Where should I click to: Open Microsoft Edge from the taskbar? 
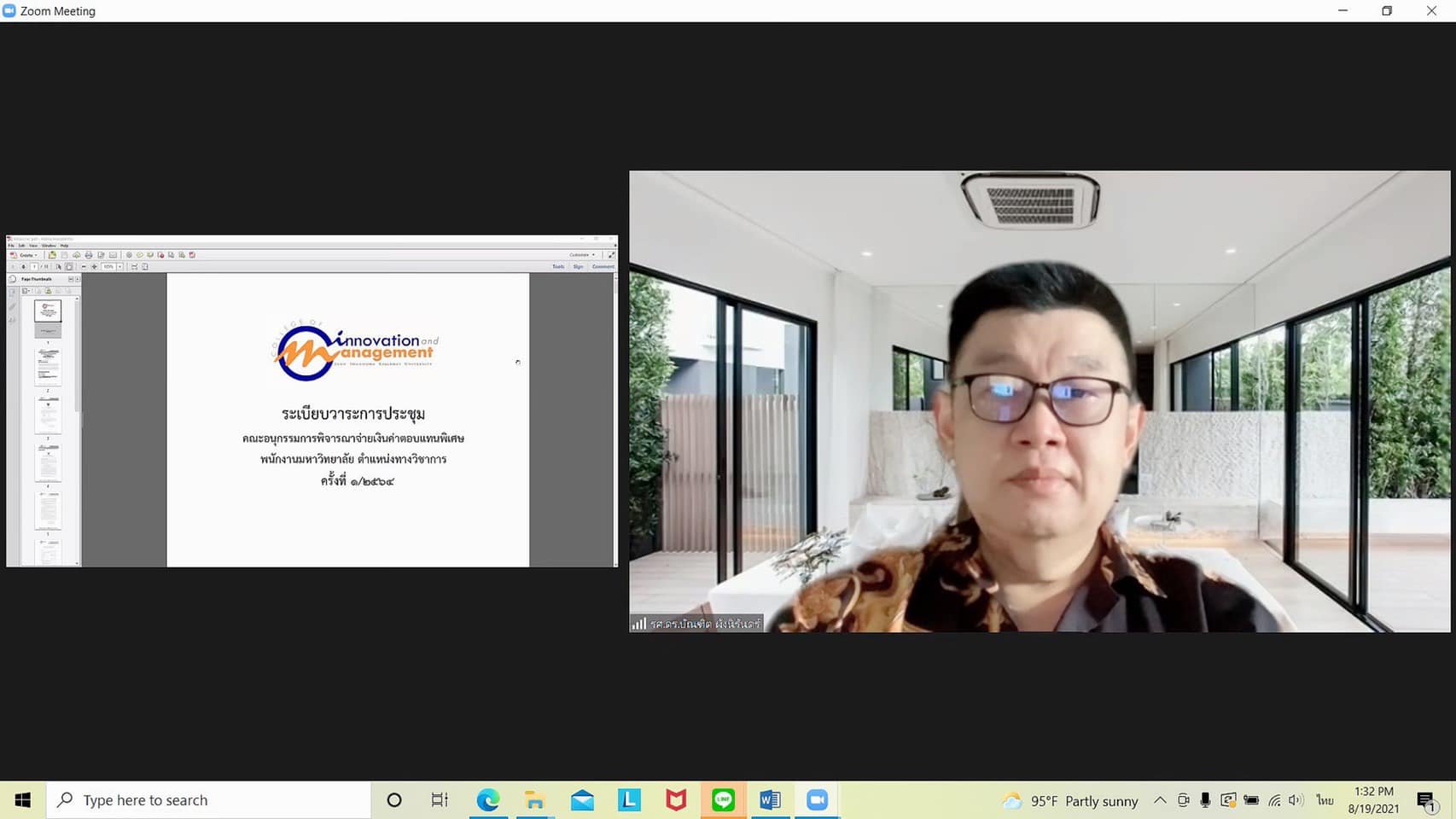point(488,800)
